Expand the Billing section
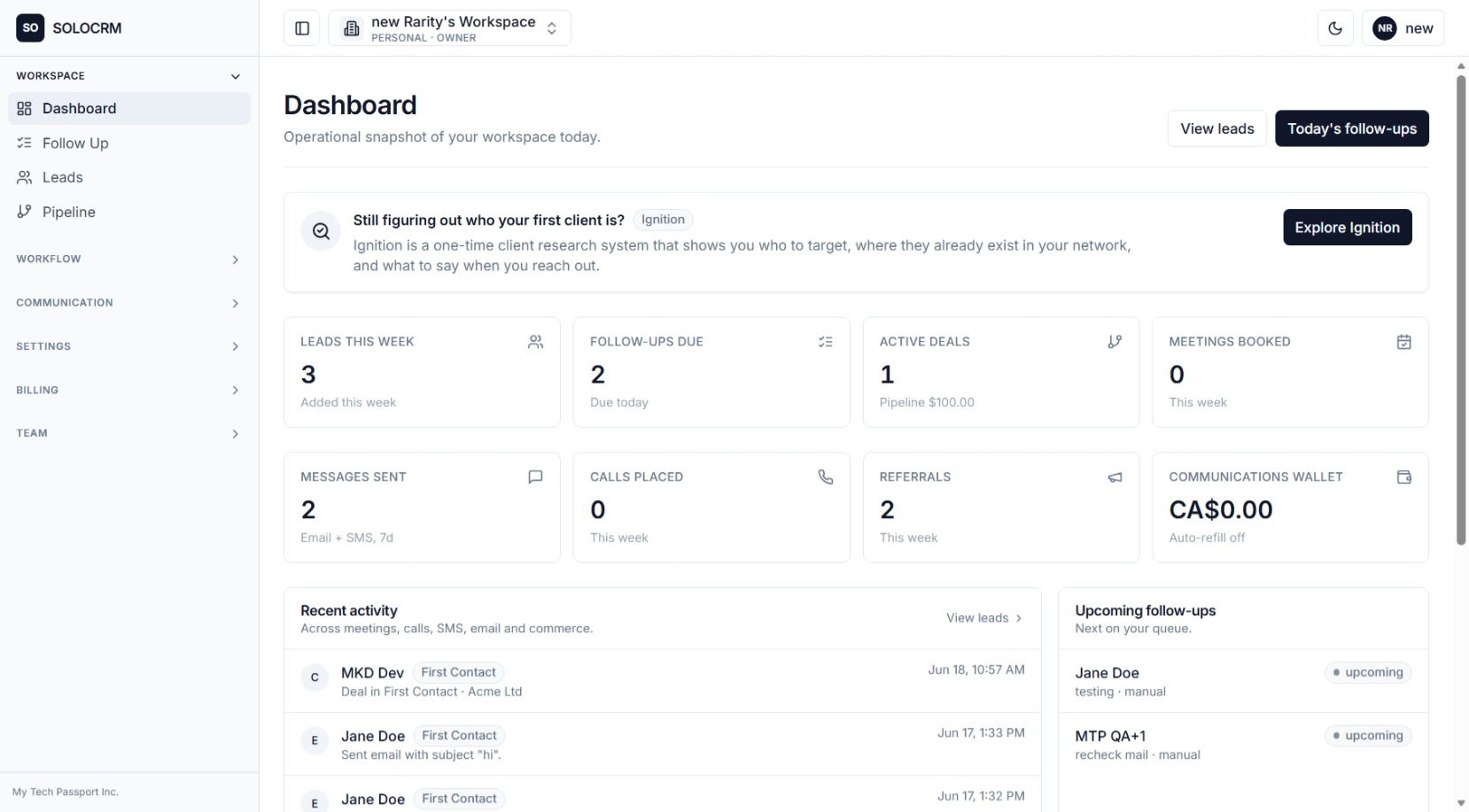This screenshot has height=812, width=1469. pyautogui.click(x=129, y=390)
